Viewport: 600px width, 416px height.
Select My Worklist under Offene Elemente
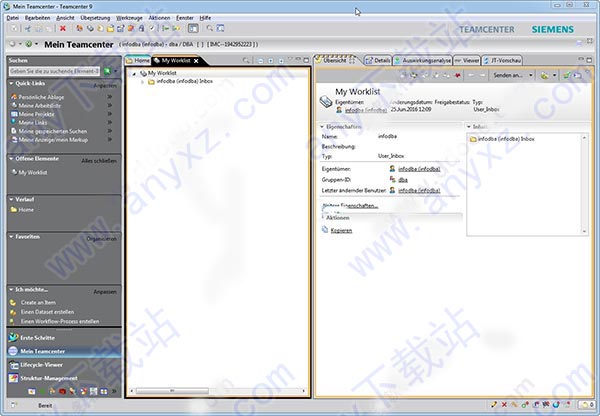click(33, 173)
